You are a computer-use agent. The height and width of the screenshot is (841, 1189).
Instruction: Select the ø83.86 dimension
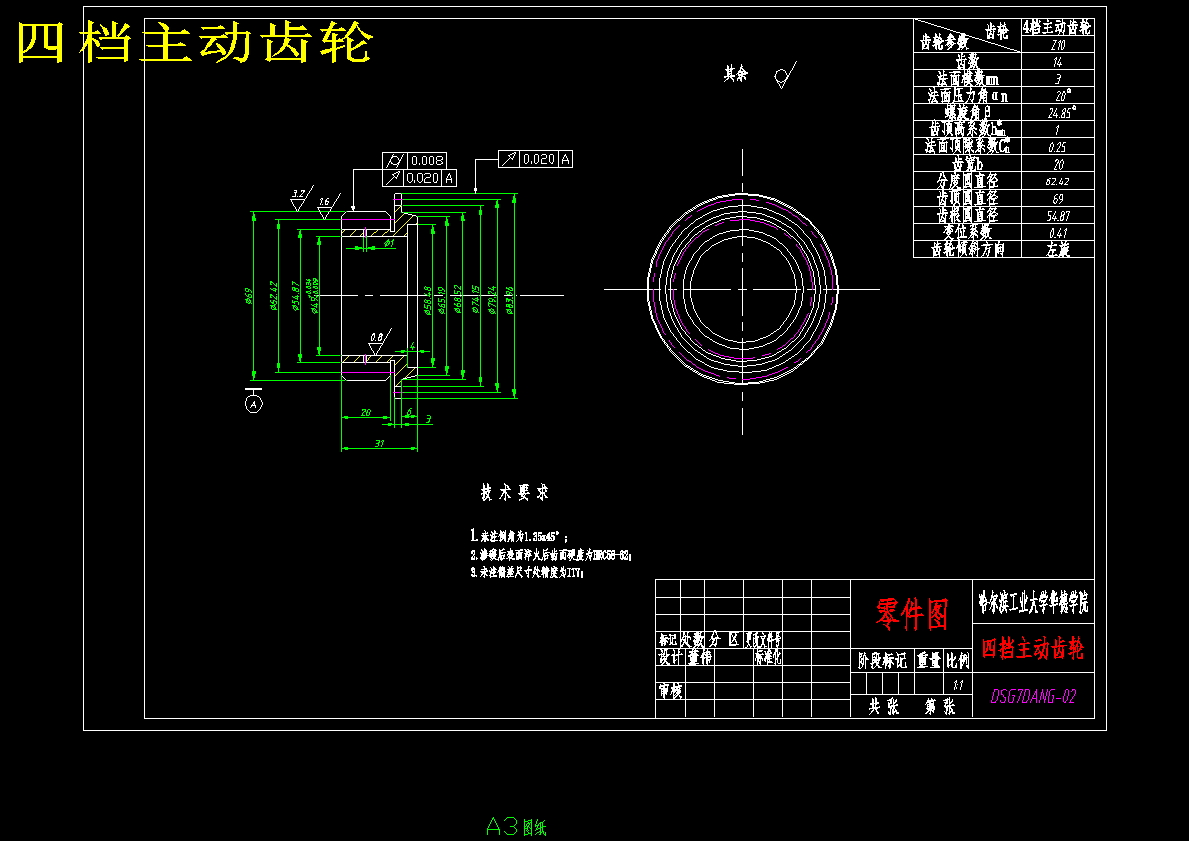click(510, 300)
